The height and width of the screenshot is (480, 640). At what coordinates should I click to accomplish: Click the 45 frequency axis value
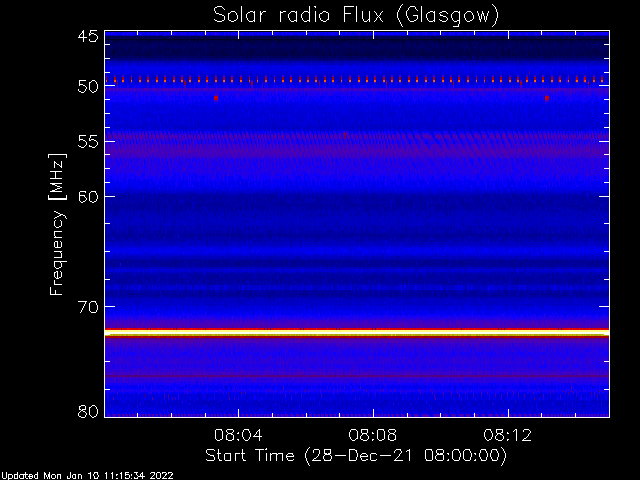click(88, 37)
